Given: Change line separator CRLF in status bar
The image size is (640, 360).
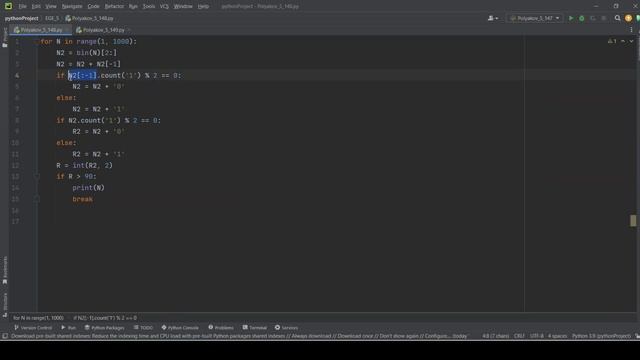Looking at the screenshot, I should 519,336.
